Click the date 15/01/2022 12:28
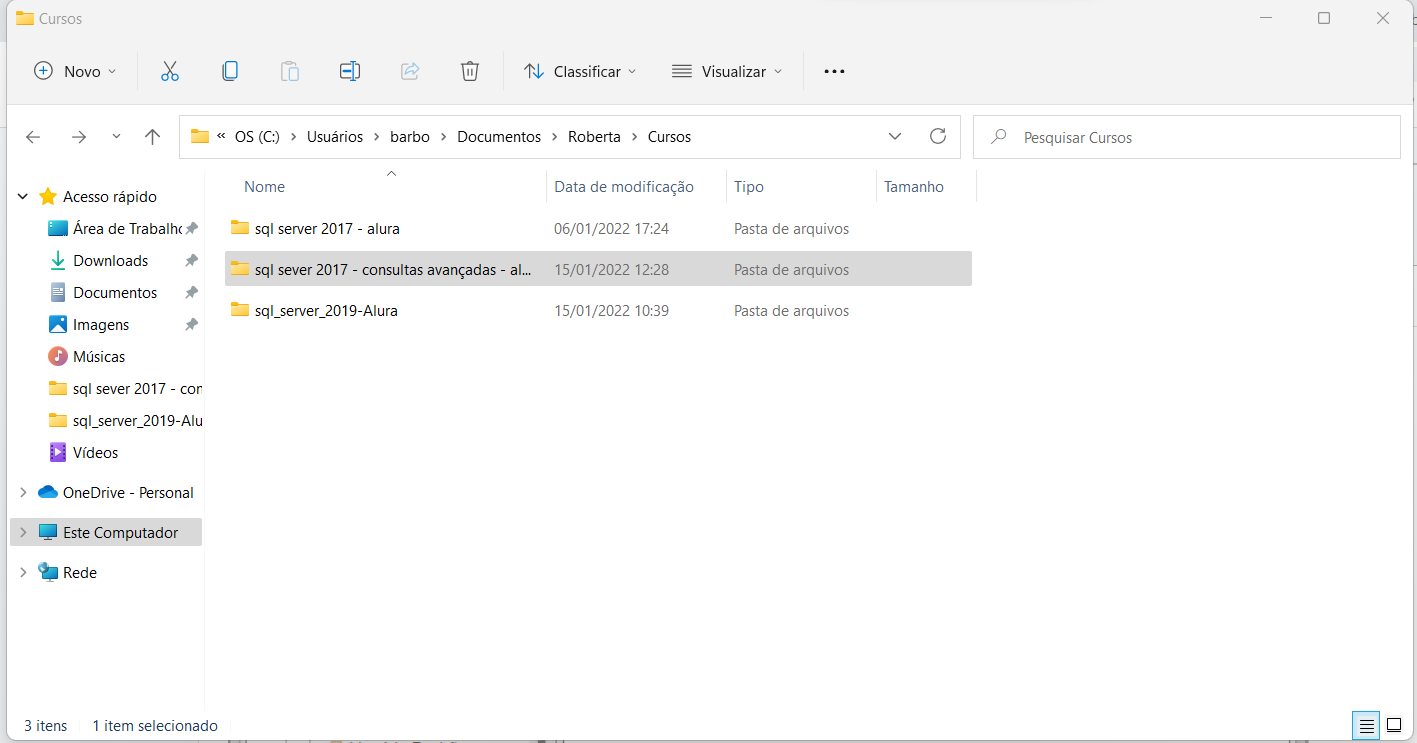Viewport: 1417px width, 743px height. tap(611, 270)
